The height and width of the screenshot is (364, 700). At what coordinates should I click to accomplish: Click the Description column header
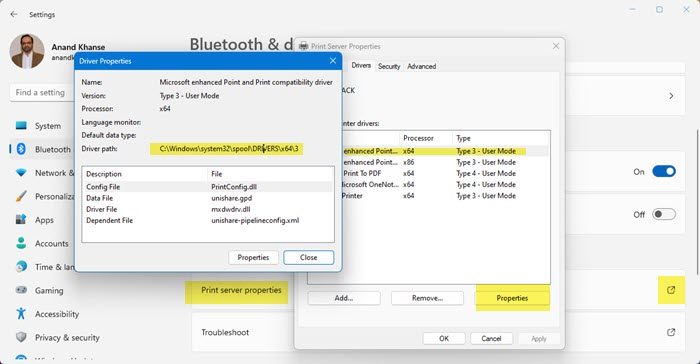click(145, 174)
